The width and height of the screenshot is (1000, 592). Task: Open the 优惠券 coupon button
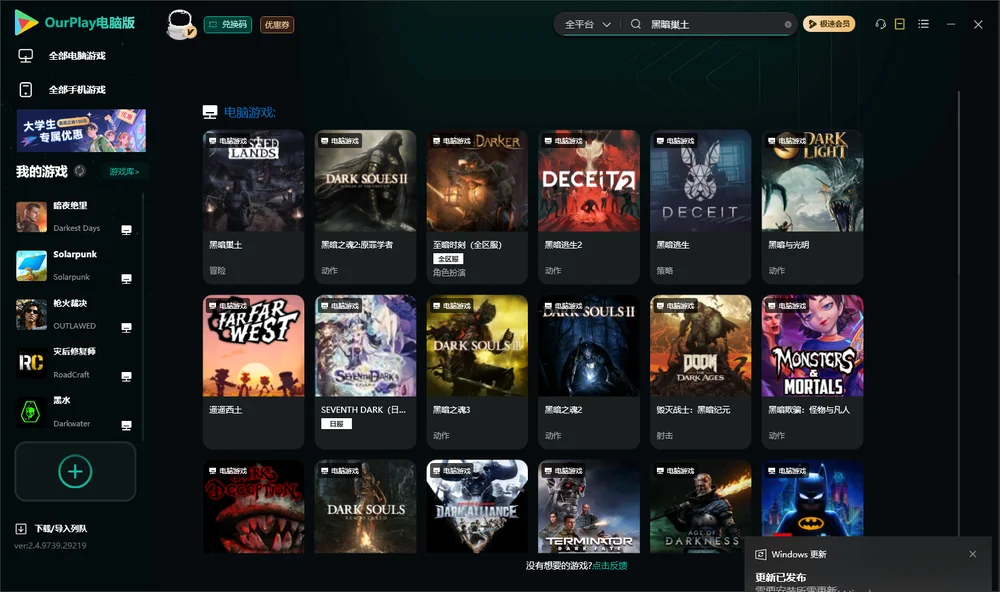tap(277, 24)
